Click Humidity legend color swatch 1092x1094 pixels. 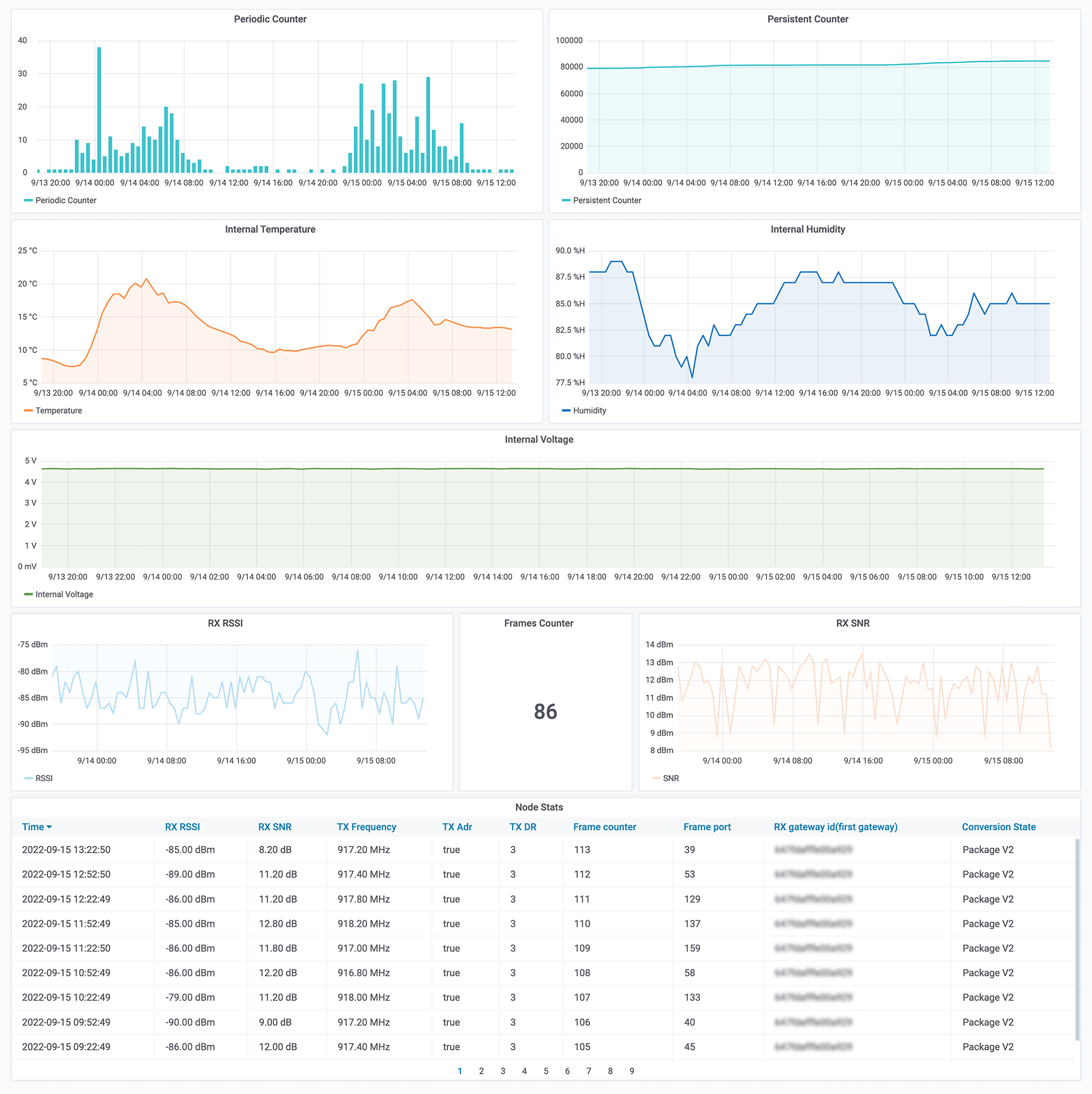[565, 411]
